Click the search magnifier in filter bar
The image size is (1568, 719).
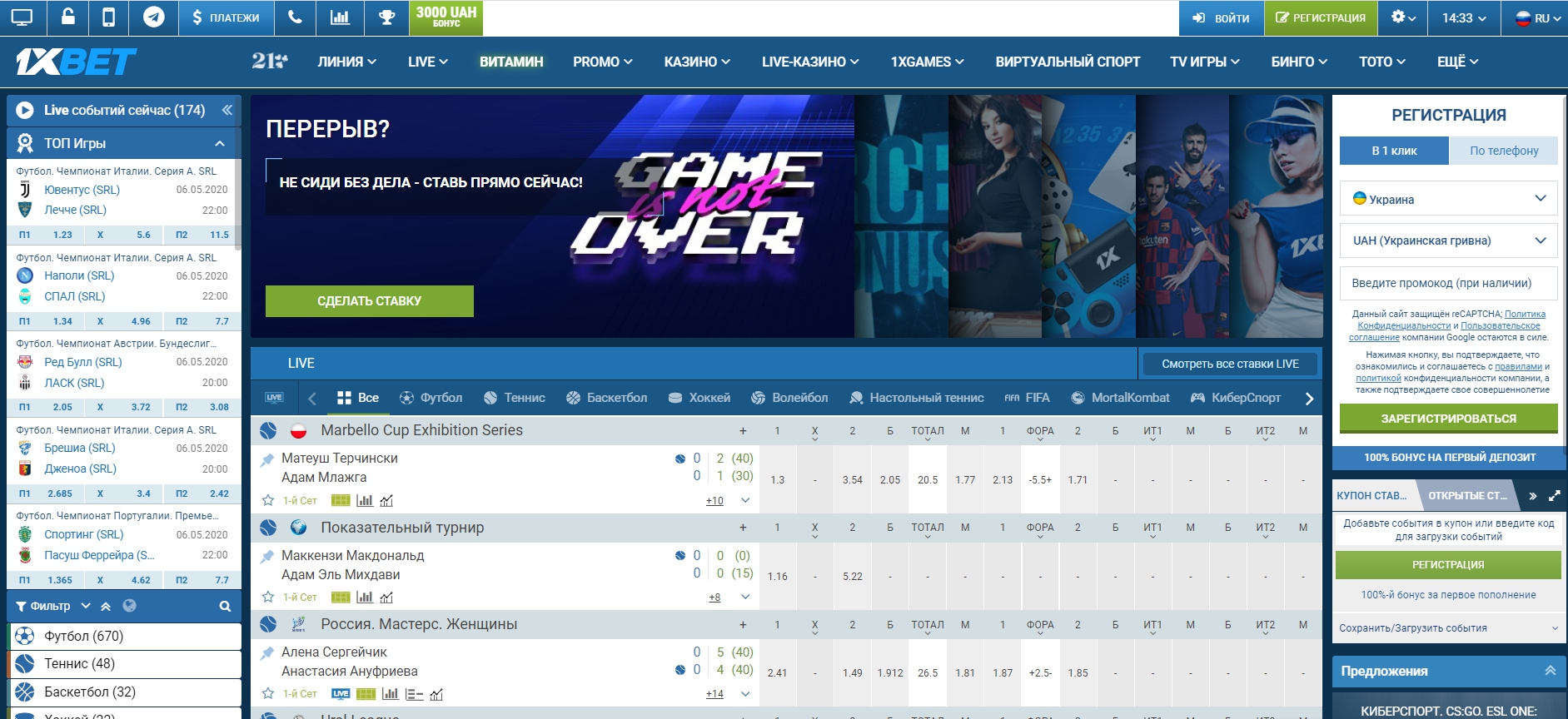click(x=225, y=607)
